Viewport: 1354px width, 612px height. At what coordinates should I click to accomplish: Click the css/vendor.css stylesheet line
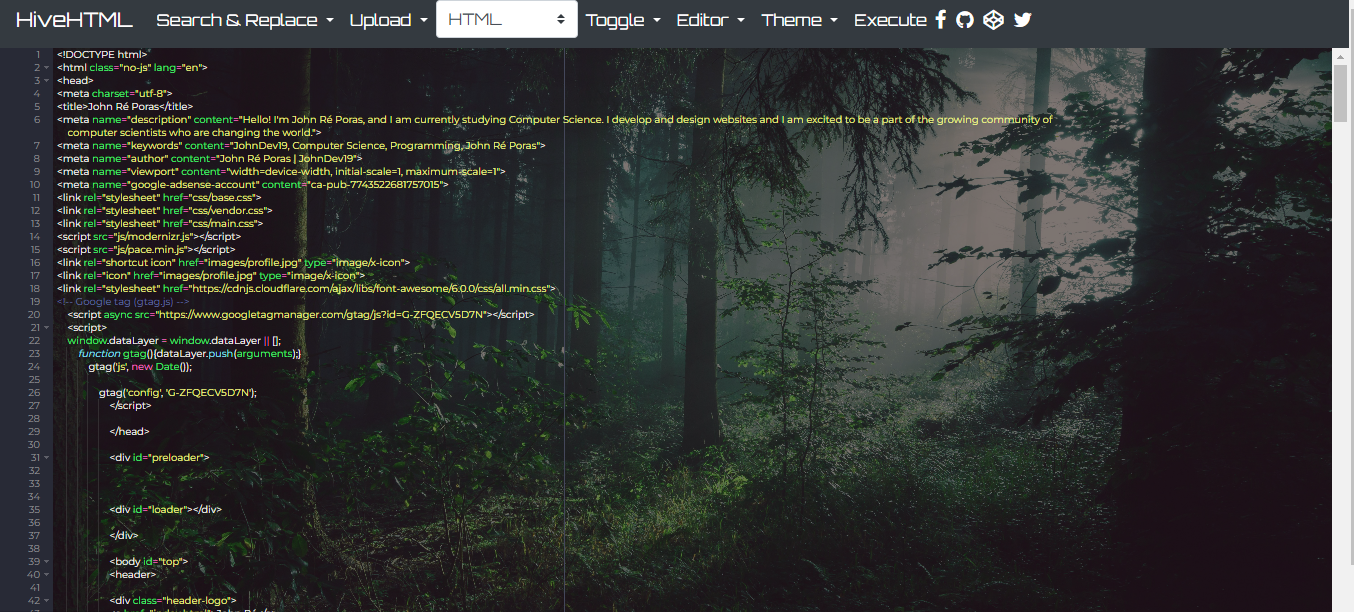pyautogui.click(x=165, y=210)
